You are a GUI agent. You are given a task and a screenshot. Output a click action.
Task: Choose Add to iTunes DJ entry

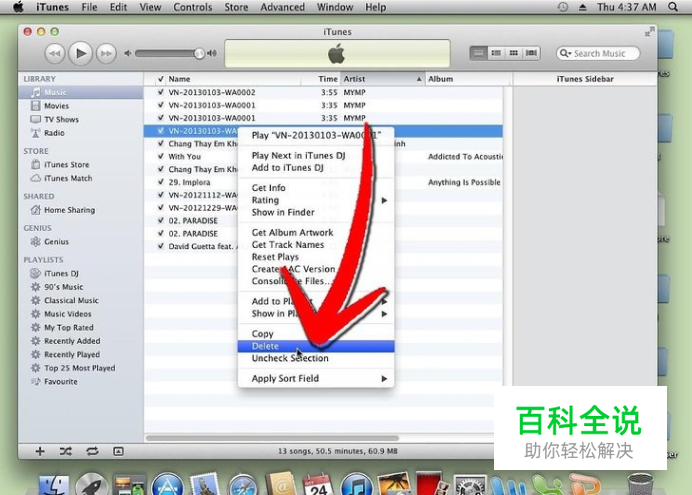(x=316, y=168)
